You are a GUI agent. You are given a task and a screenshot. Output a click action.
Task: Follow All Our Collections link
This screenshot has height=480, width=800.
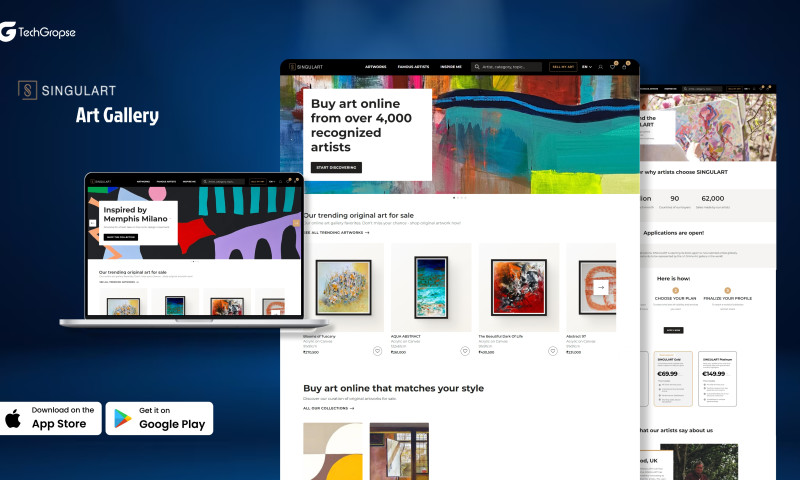(x=328, y=409)
